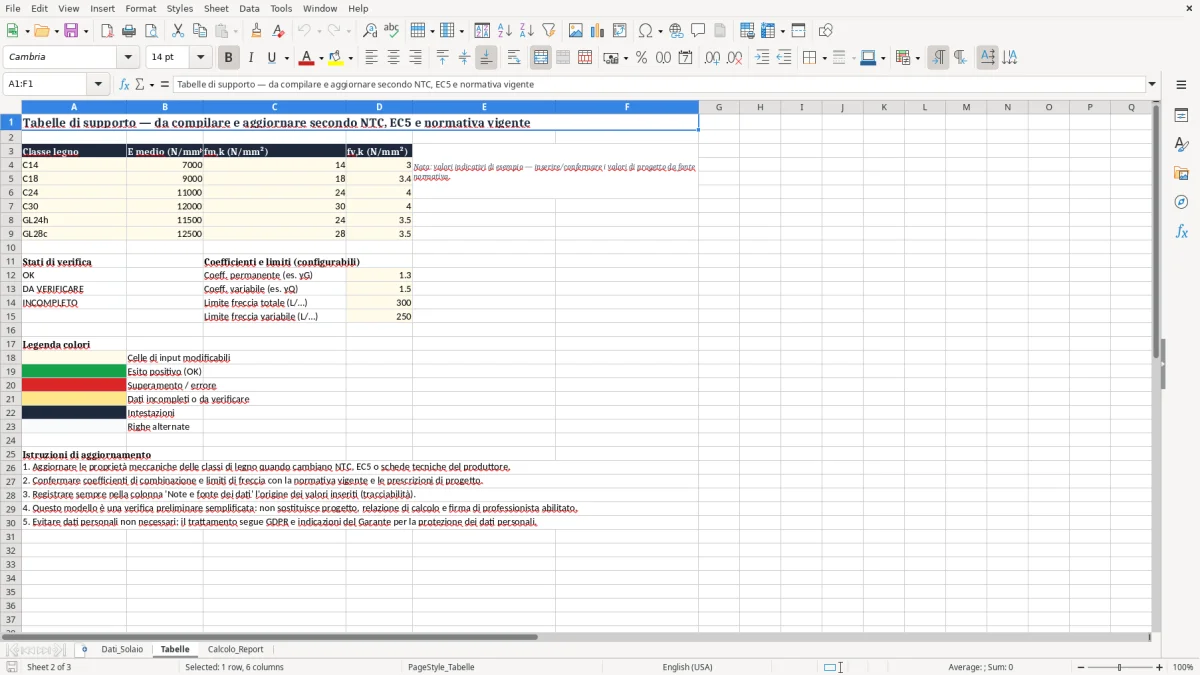Click the Export as PDF icon
The height and width of the screenshot is (675, 1200).
107,31
